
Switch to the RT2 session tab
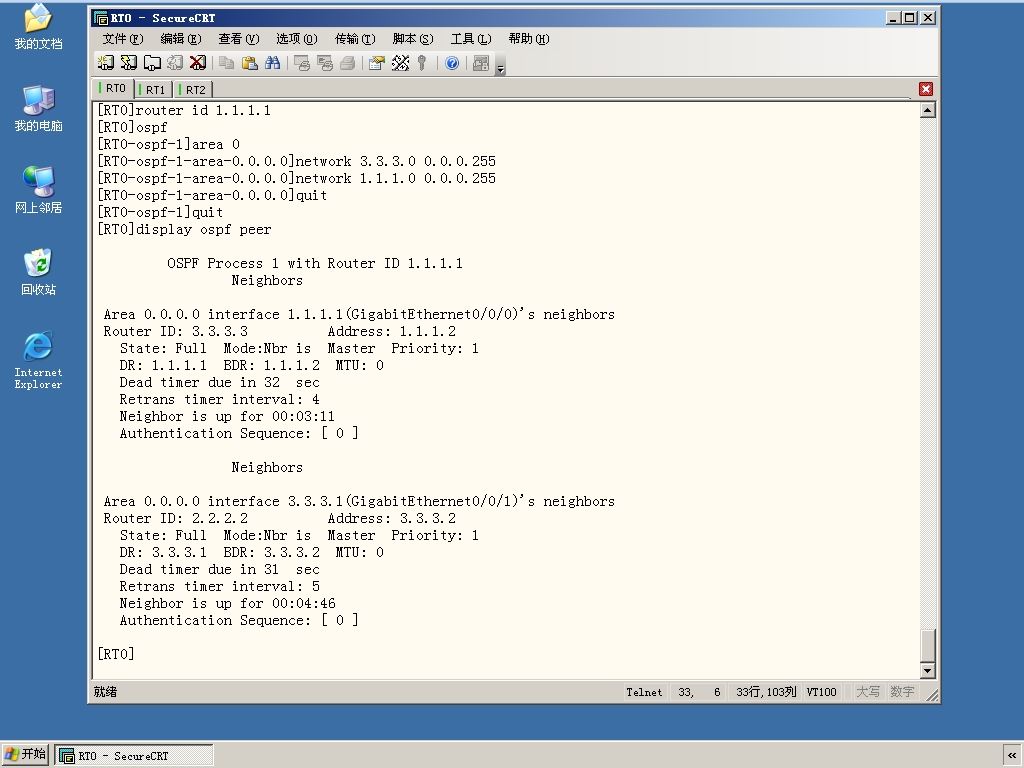(193, 89)
